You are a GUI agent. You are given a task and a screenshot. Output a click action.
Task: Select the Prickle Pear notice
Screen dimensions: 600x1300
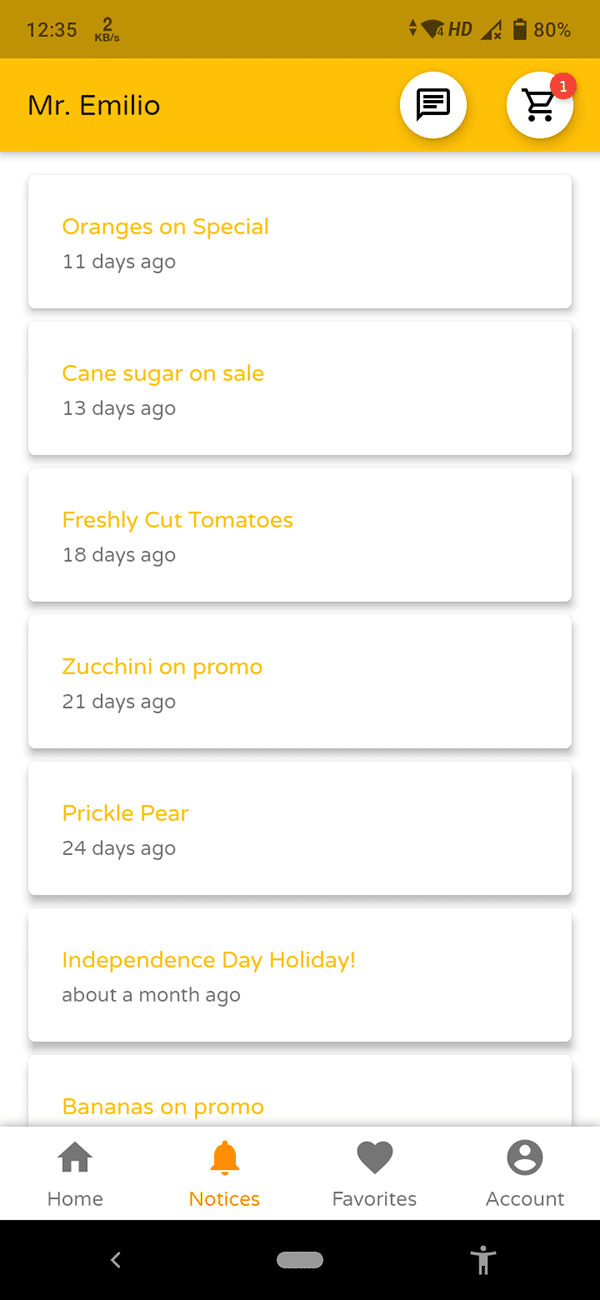coord(300,829)
